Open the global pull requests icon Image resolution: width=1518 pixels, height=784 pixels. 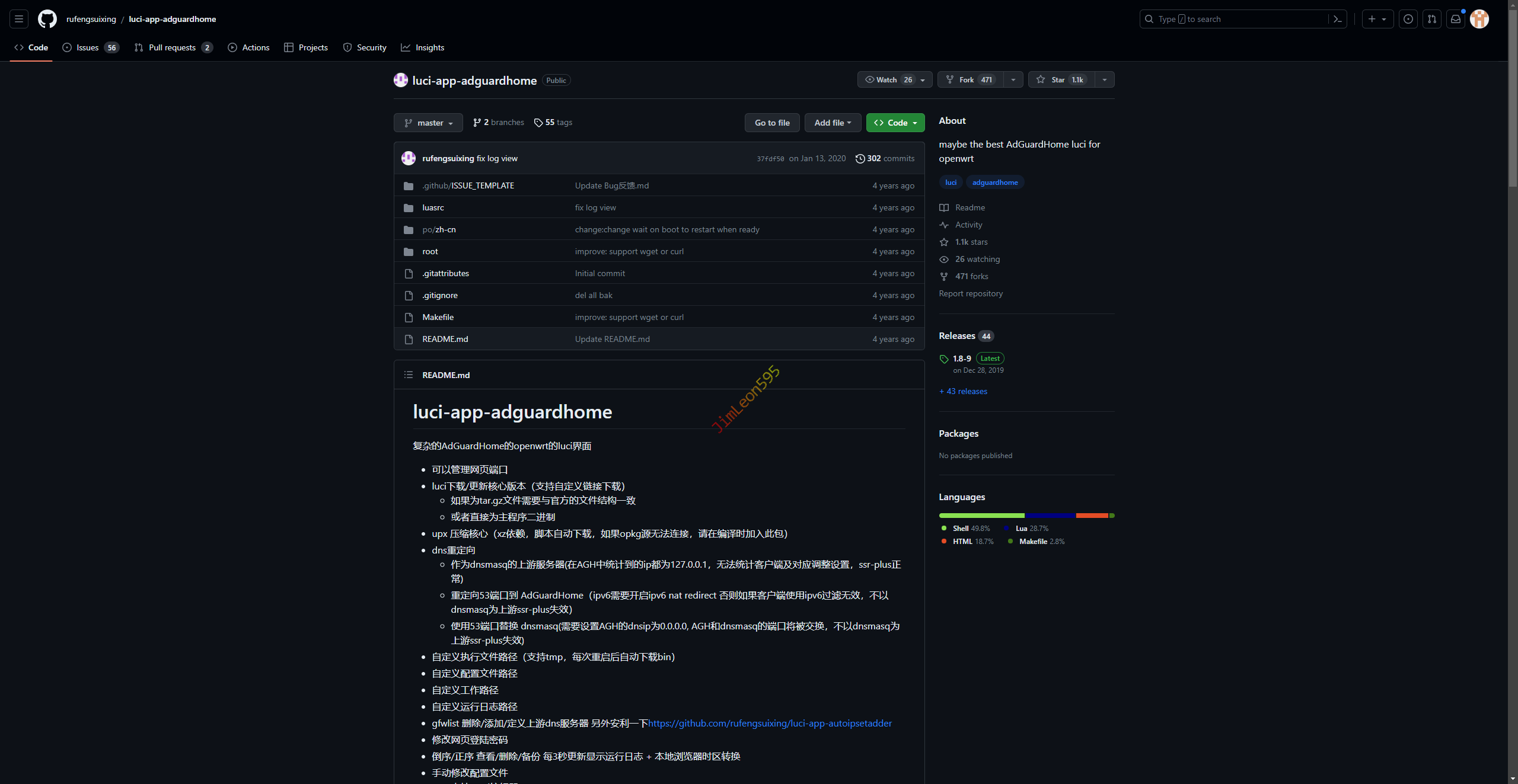coord(1431,19)
